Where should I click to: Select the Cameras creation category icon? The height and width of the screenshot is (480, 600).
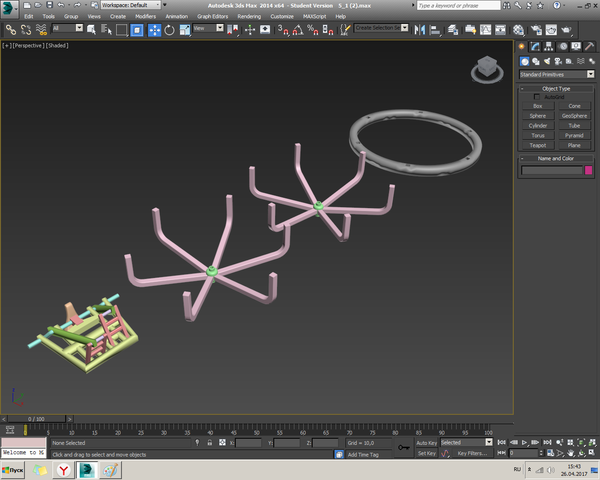click(560, 61)
